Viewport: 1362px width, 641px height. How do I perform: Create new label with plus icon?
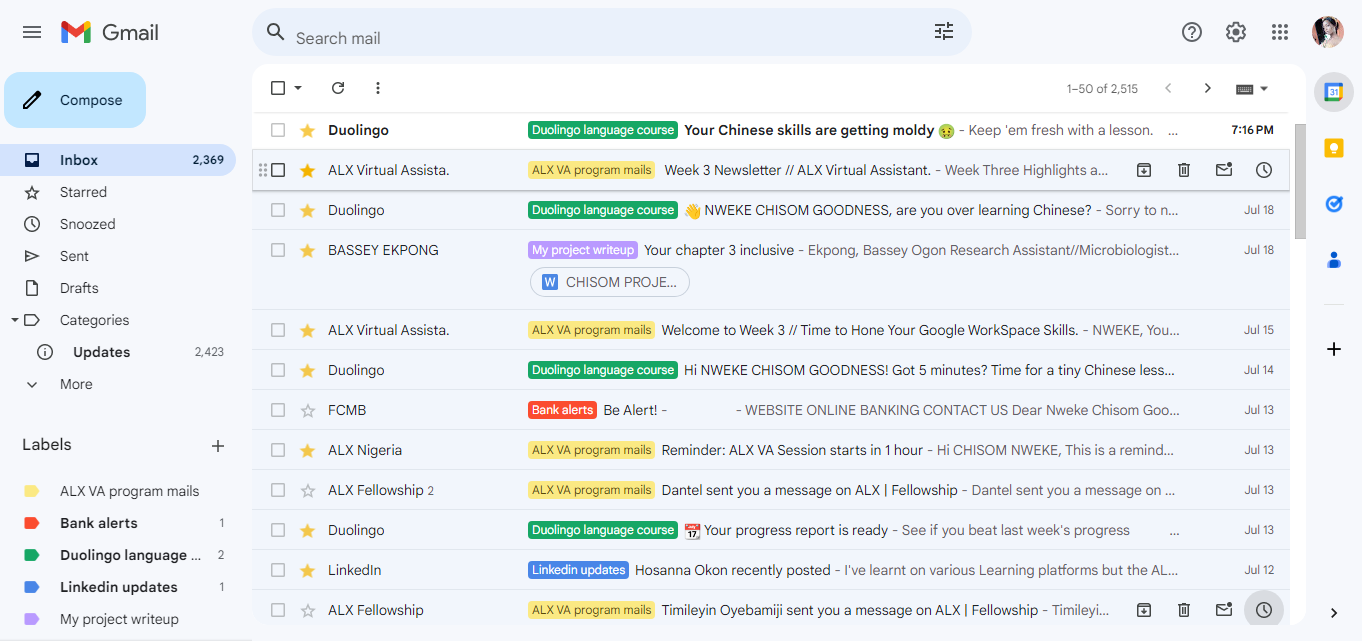[x=218, y=446]
